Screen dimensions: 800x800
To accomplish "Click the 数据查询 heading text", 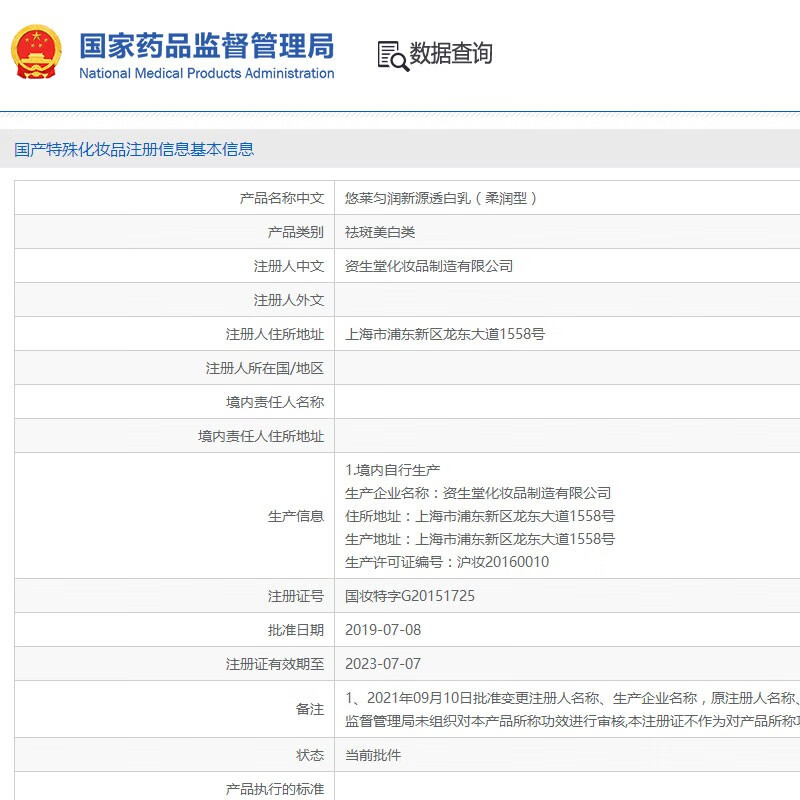I will pos(451,53).
